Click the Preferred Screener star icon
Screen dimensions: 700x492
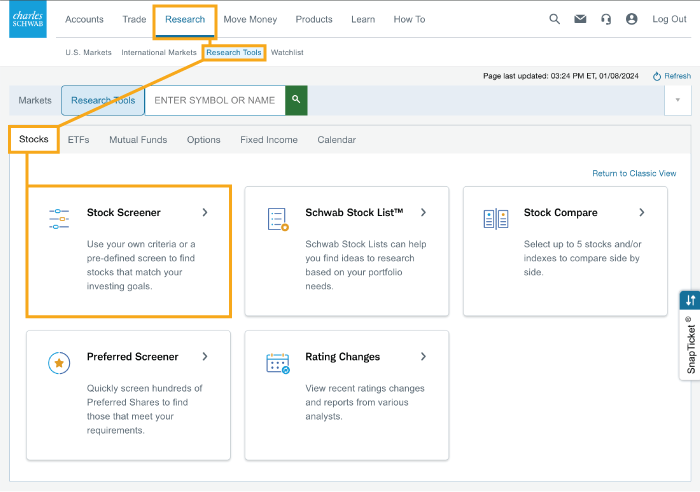(59, 363)
